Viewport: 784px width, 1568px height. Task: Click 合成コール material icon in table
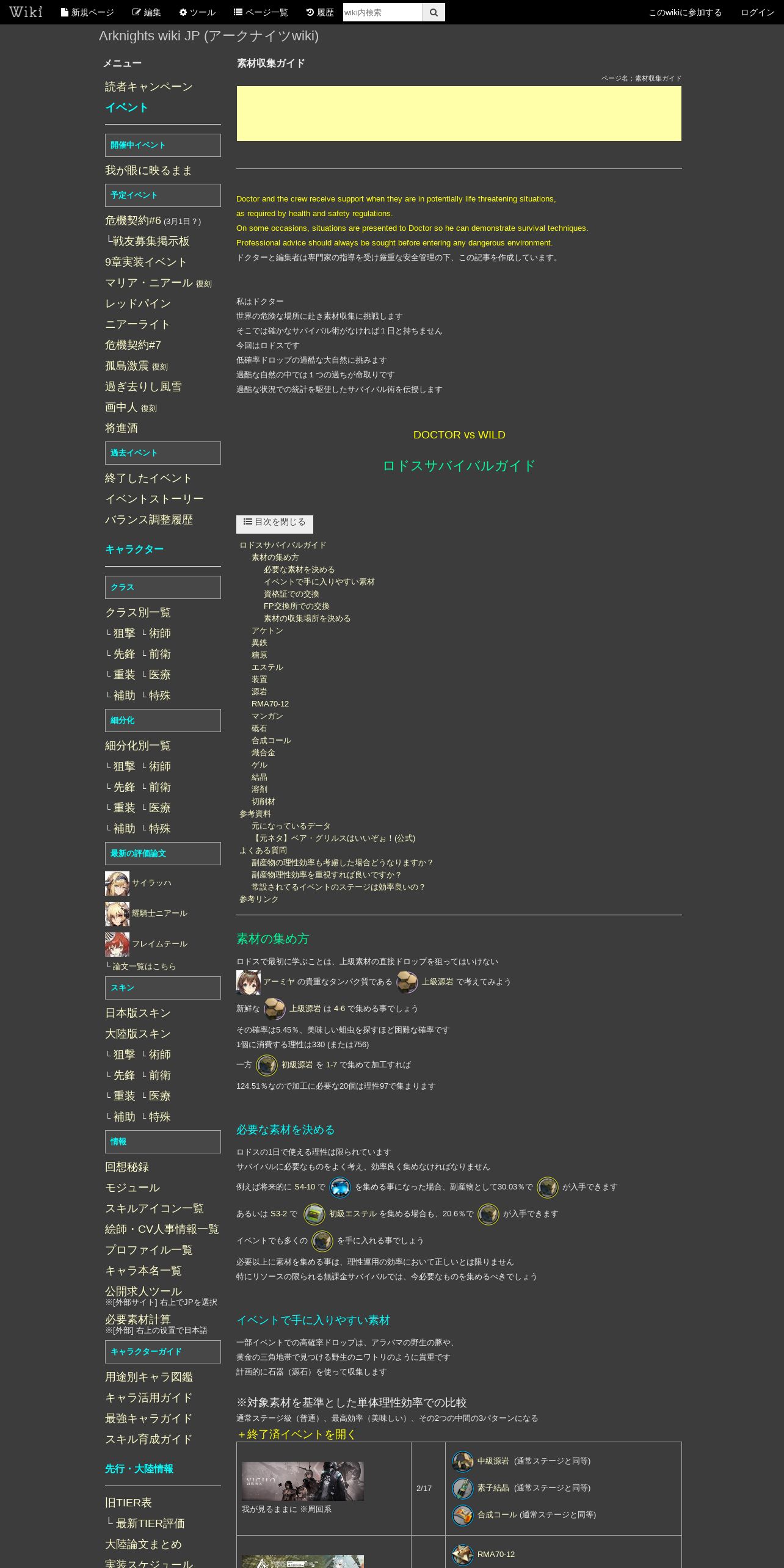coord(463,1515)
